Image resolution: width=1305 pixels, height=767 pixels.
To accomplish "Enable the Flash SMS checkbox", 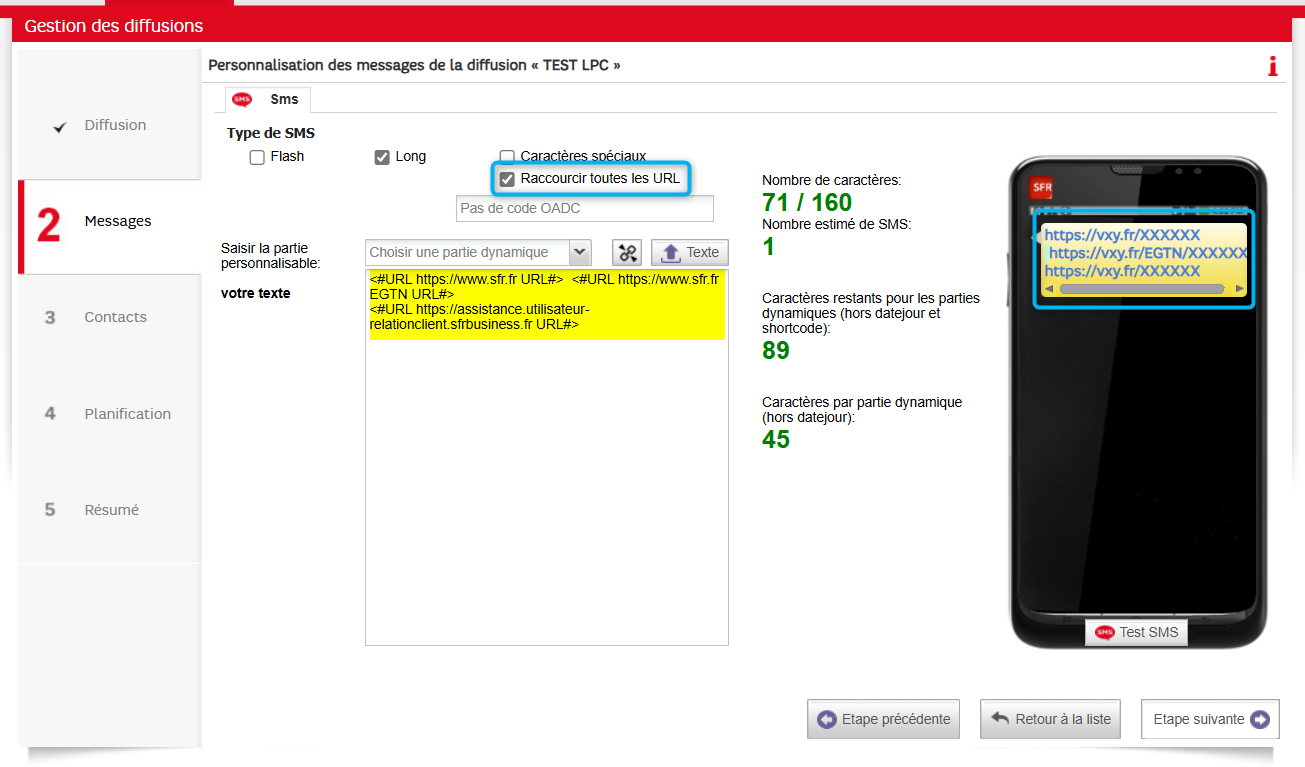I will point(257,157).
